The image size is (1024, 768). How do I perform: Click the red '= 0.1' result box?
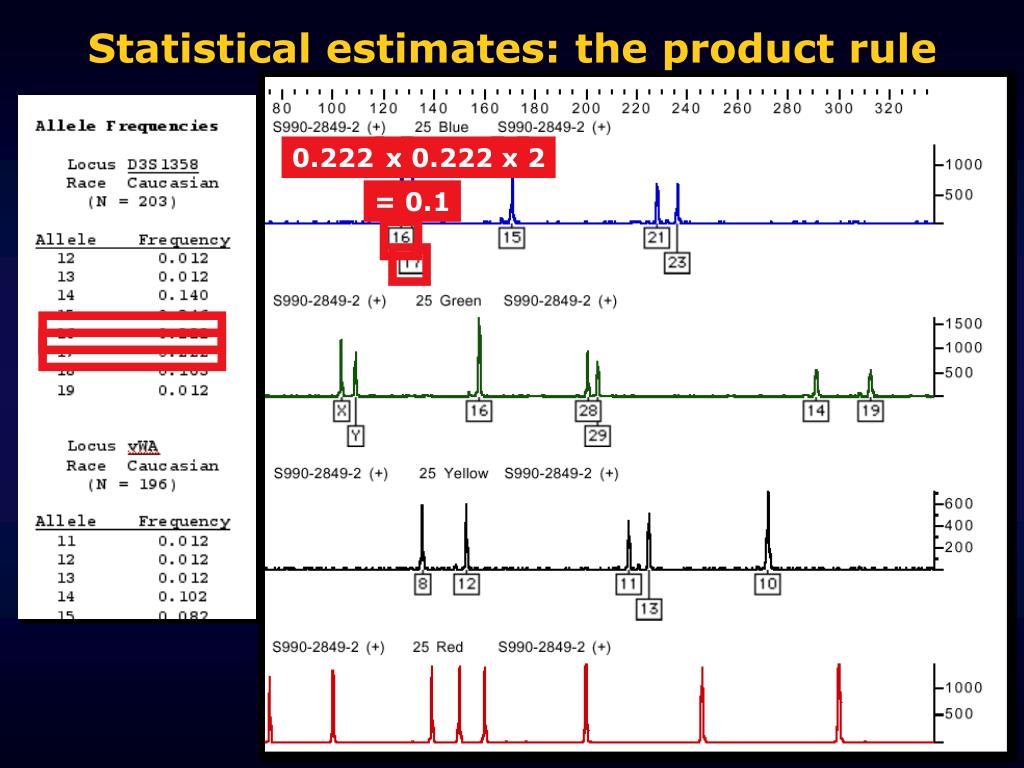412,201
